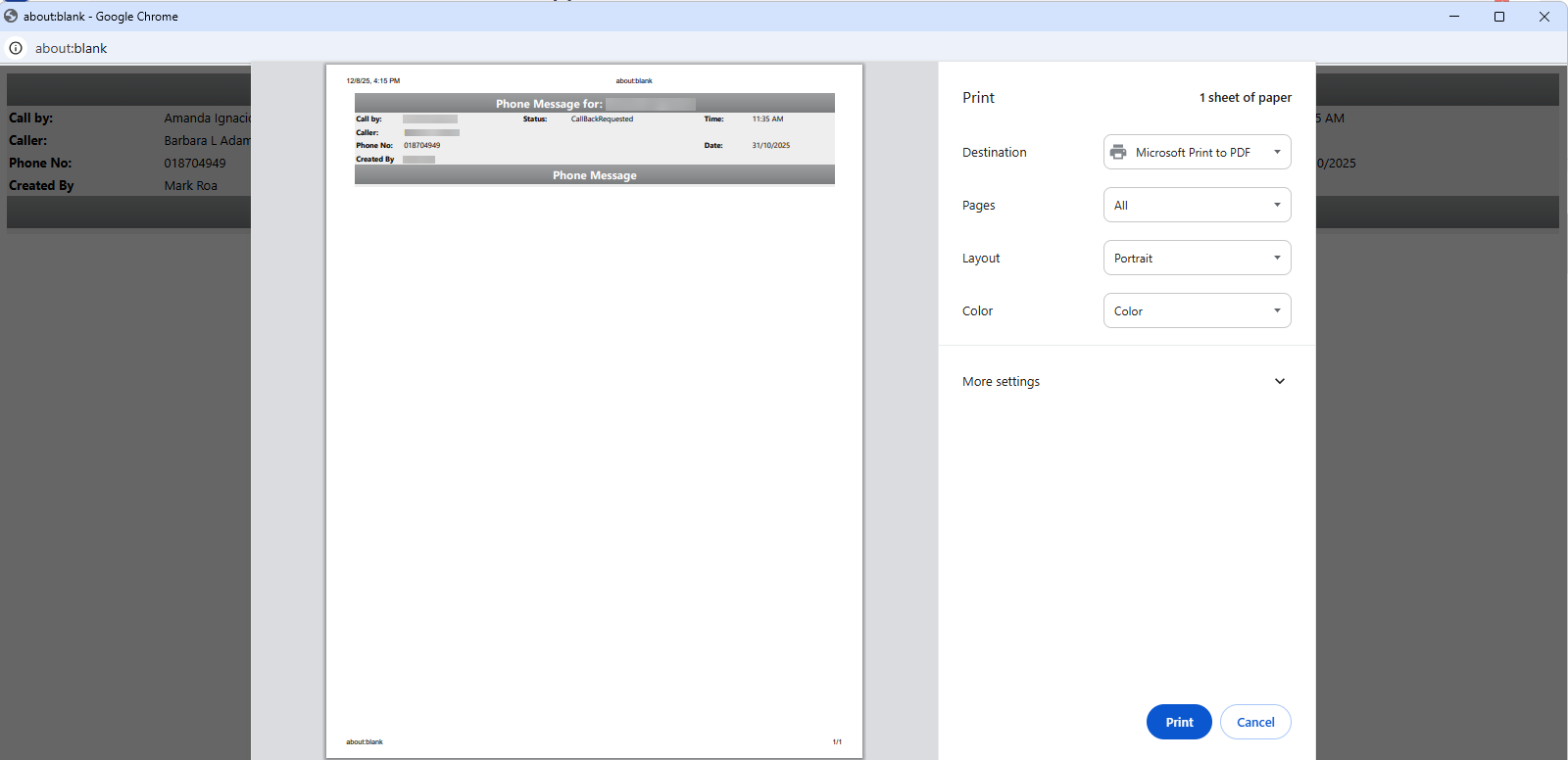Click the about:blank address bar text

coord(72,48)
